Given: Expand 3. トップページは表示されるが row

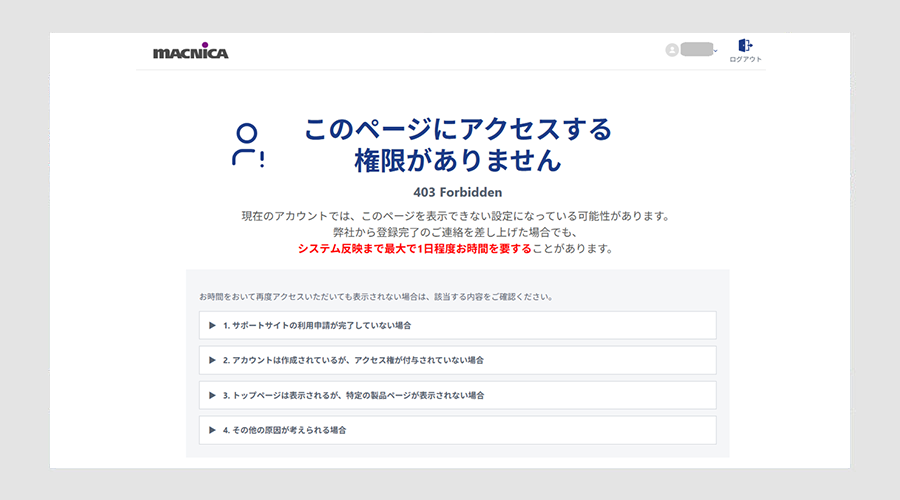Looking at the screenshot, I should (457, 396).
